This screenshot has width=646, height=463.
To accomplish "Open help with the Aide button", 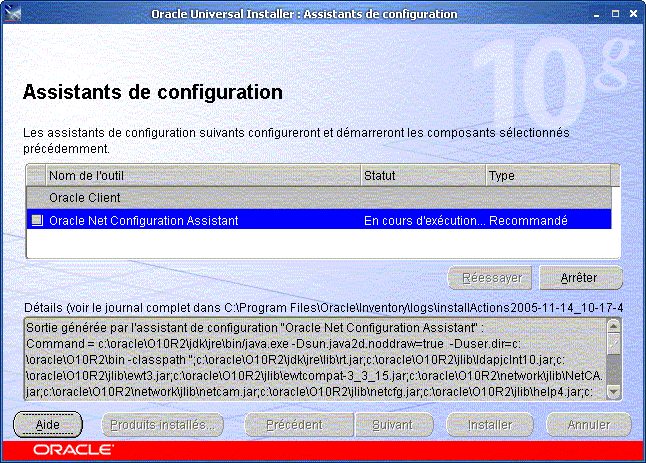I will tap(48, 424).
